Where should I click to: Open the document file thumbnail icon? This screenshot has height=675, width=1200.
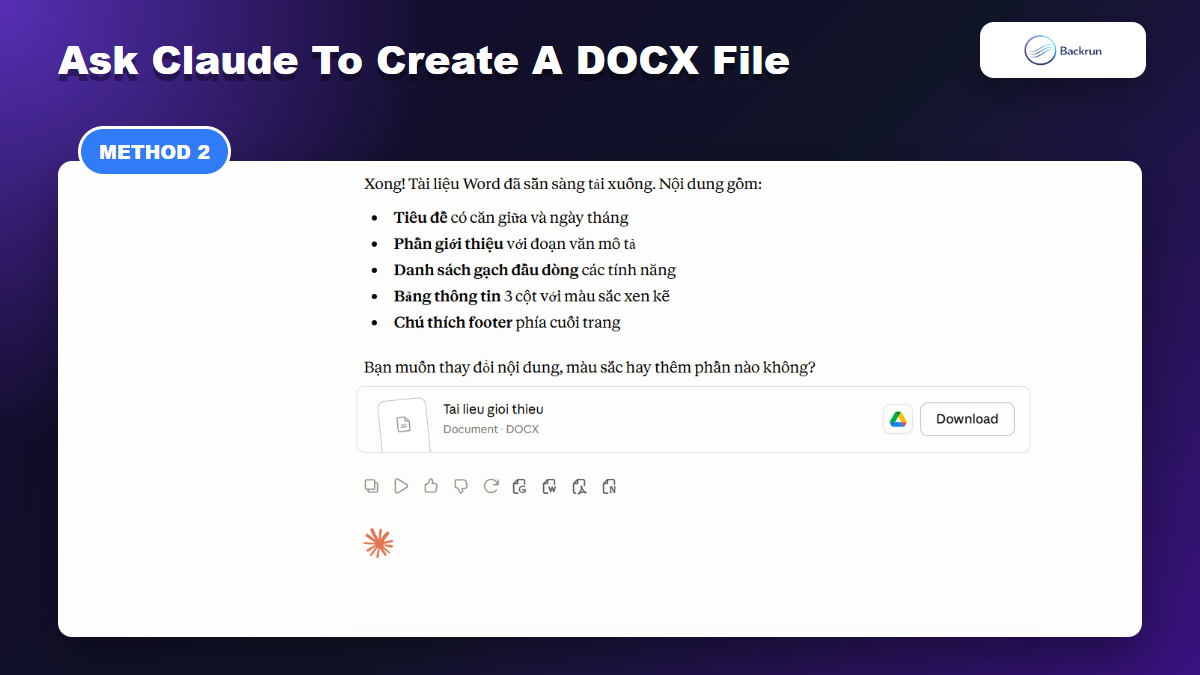(x=403, y=424)
